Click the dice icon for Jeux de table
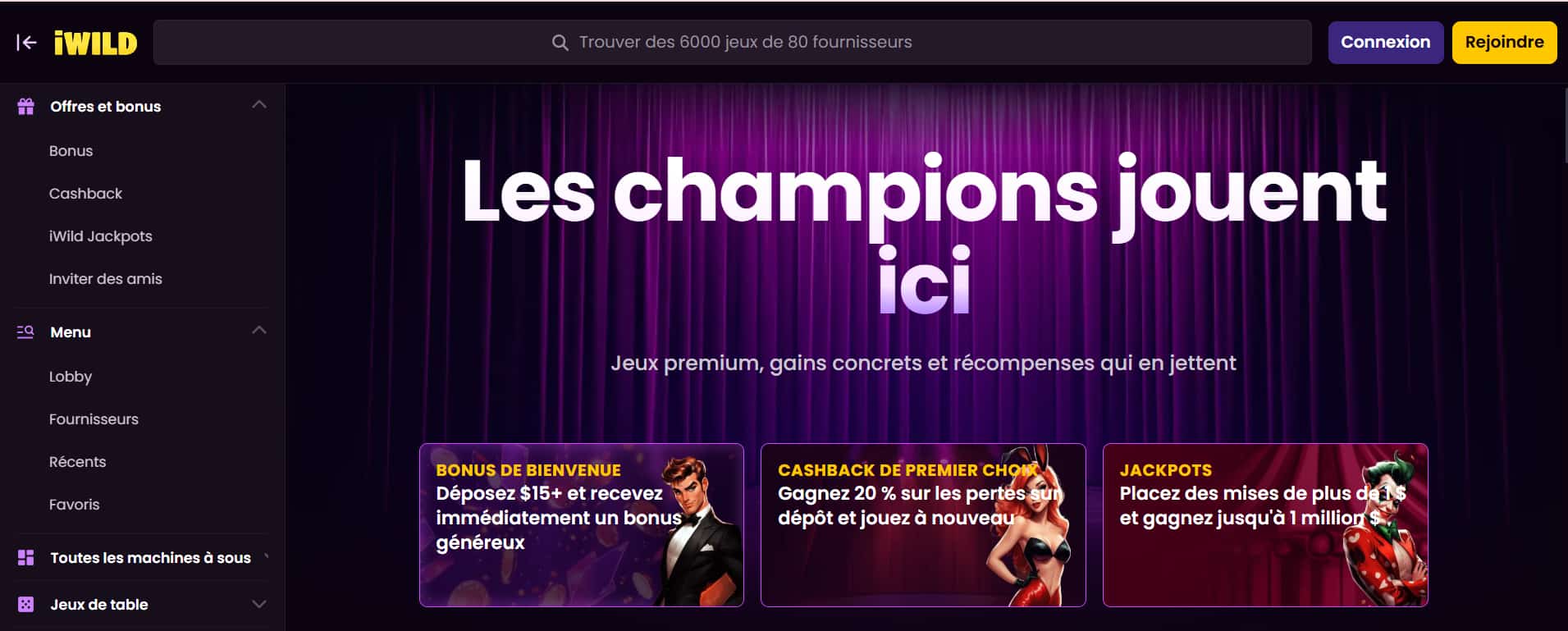The image size is (1568, 631). click(26, 605)
